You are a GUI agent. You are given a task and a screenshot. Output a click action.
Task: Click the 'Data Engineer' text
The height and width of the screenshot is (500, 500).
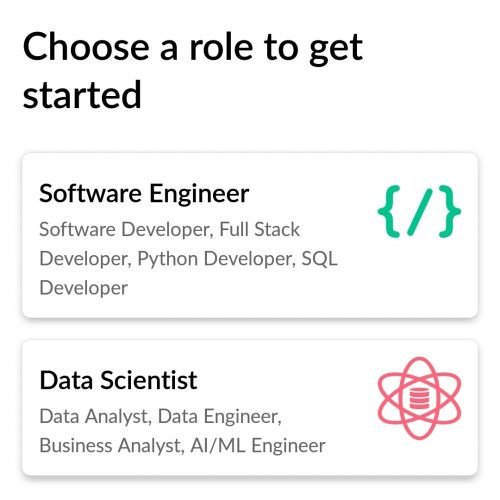pyautogui.click(x=220, y=417)
